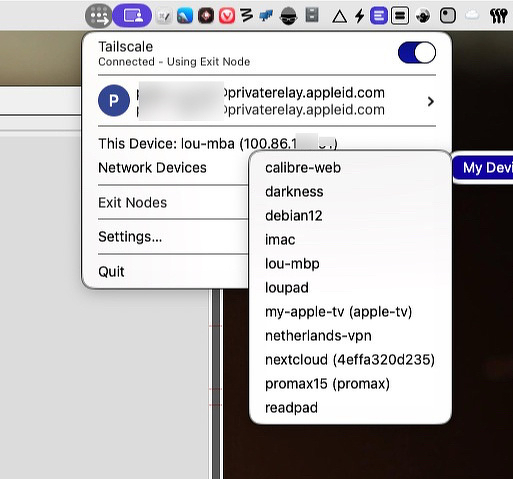513x479 pixels.
Task: Click the dark red diamond menu bar icon
Action: [x=206, y=16]
